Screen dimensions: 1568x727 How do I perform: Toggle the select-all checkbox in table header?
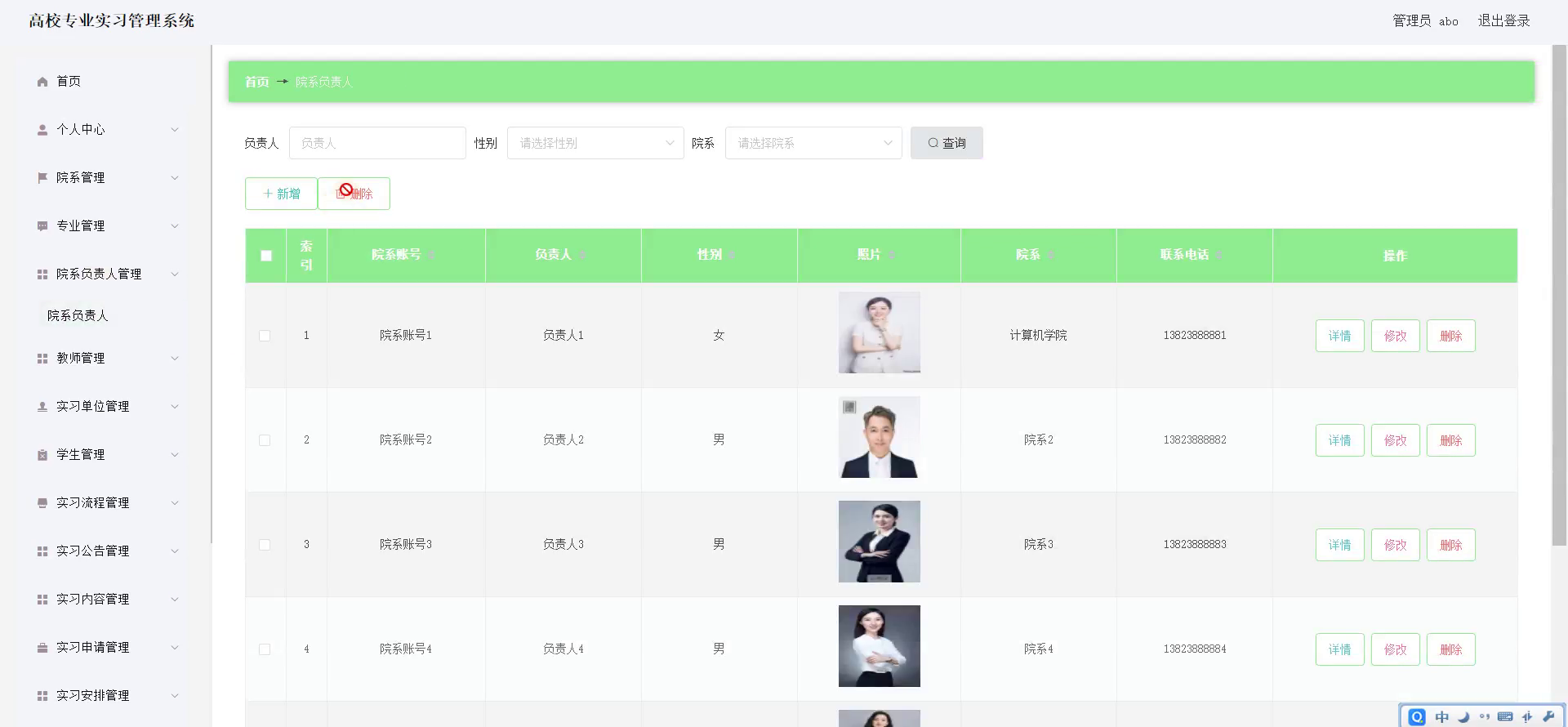266,256
